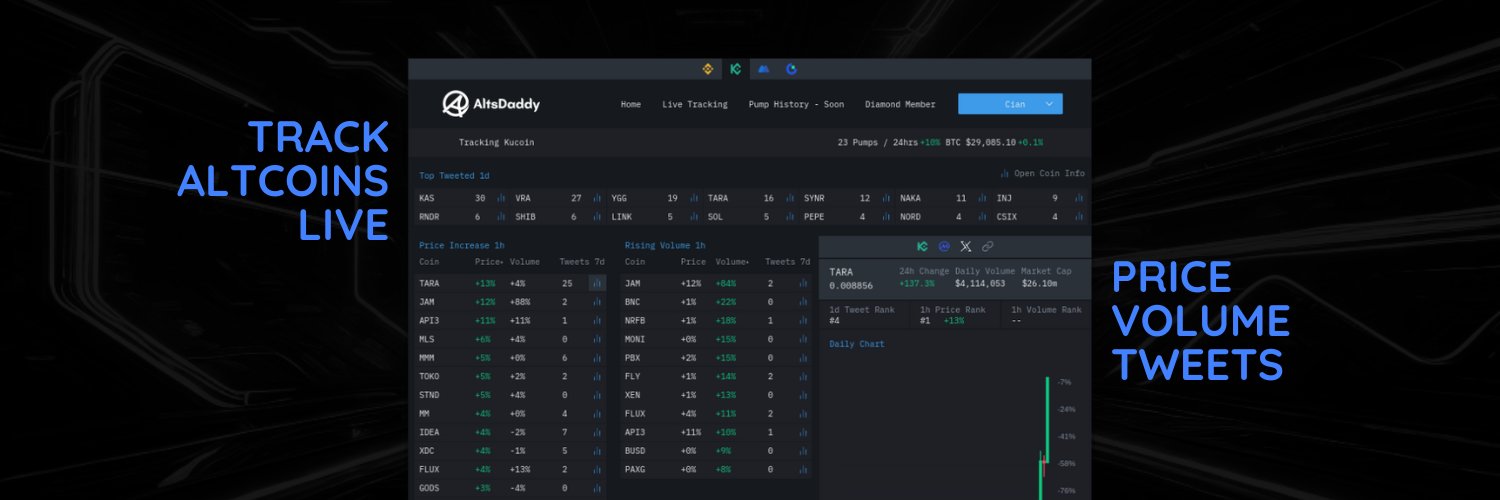Open chart icon for KAS in Top Tweeted
Image resolution: width=1500 pixels, height=500 pixels.
click(501, 198)
